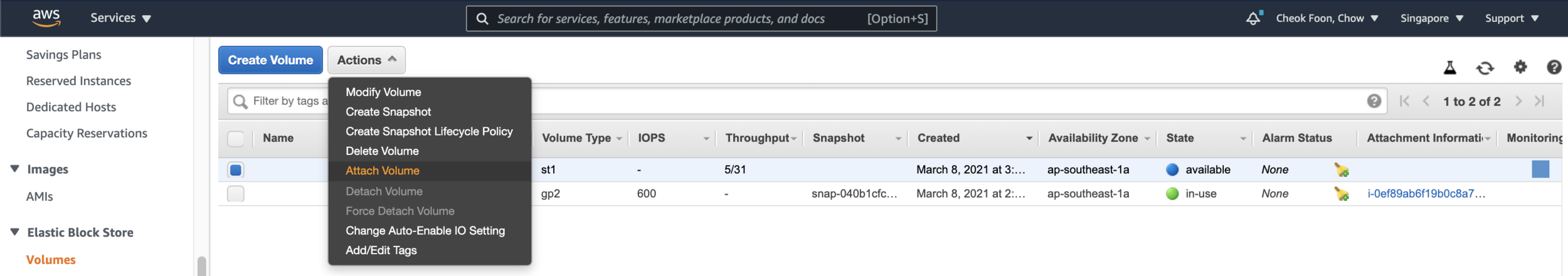Open the i-0ef89ab6f19b0c8a7 instance link
This screenshot has height=276, width=1568.
(x=1426, y=194)
